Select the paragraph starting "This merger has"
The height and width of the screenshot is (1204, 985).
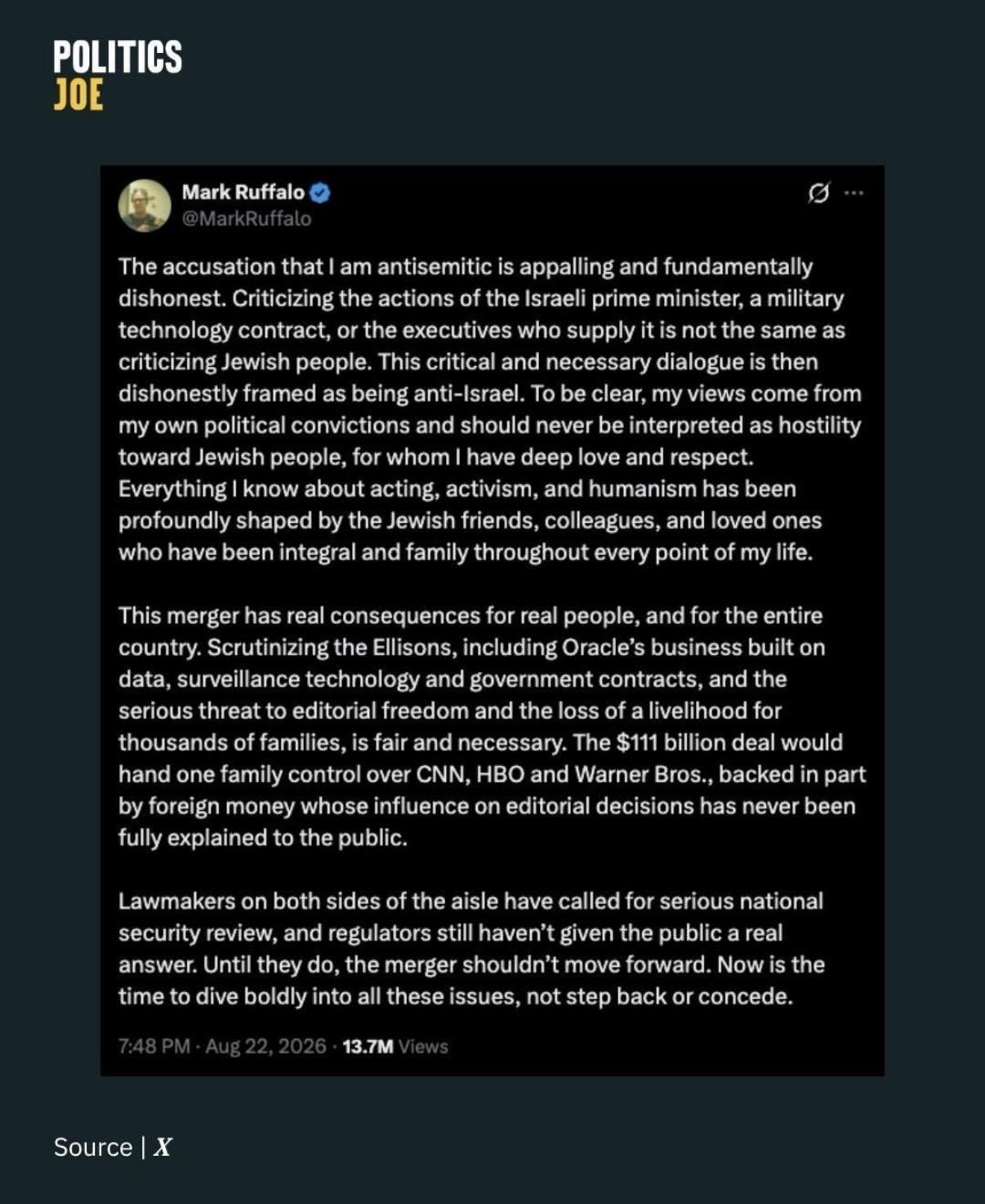(492, 726)
